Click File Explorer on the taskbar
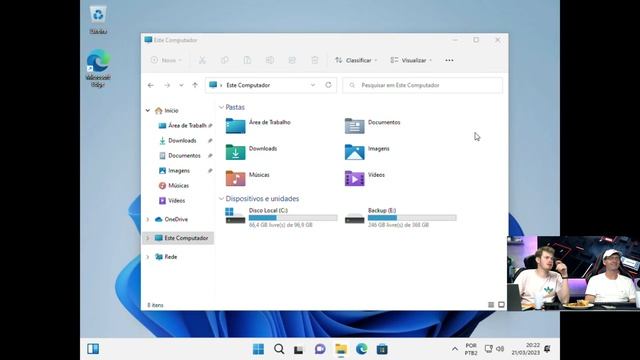Image resolution: width=640 pixels, height=360 pixels. click(341, 349)
